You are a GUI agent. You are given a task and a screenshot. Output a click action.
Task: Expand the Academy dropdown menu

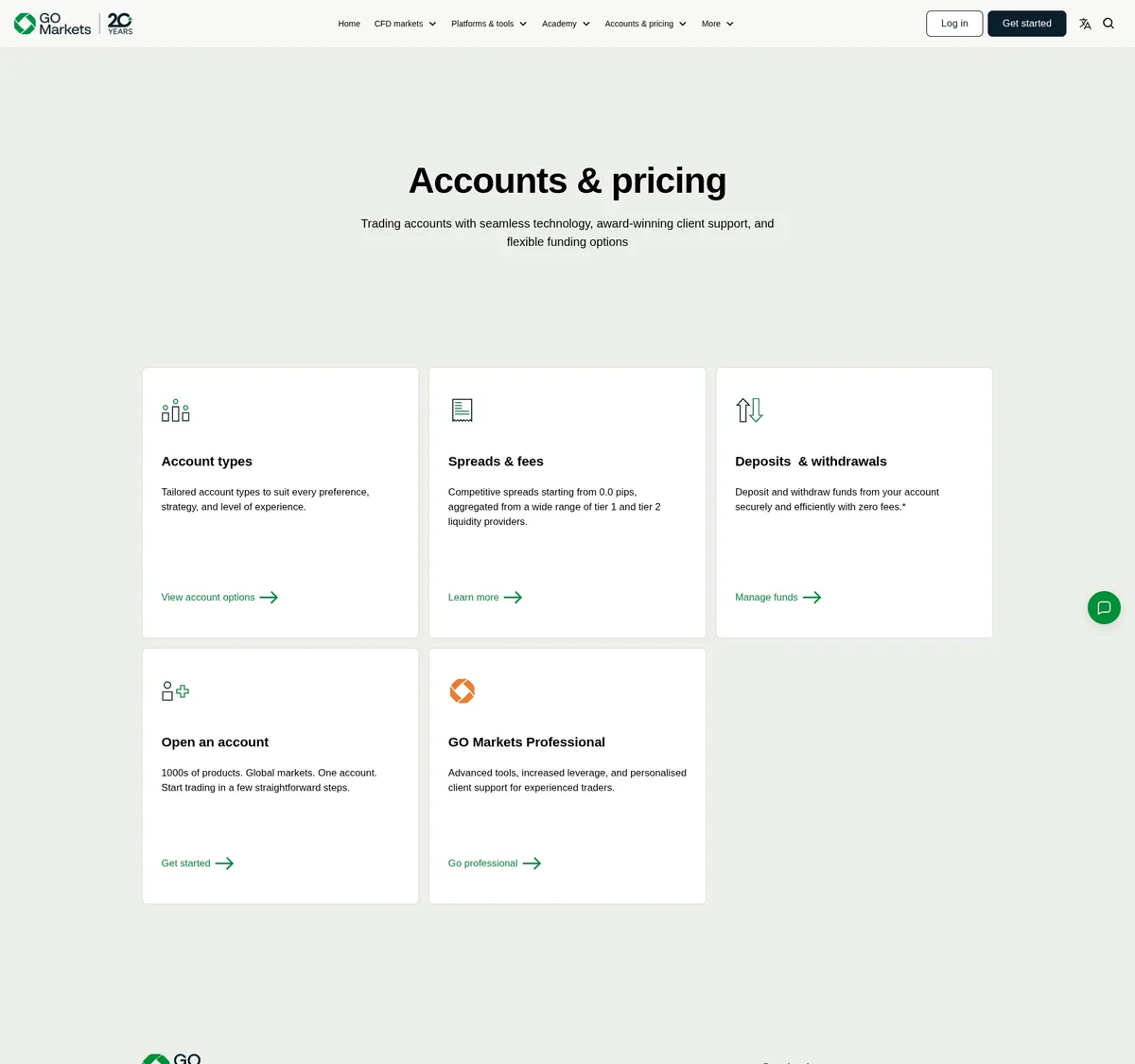[566, 24]
